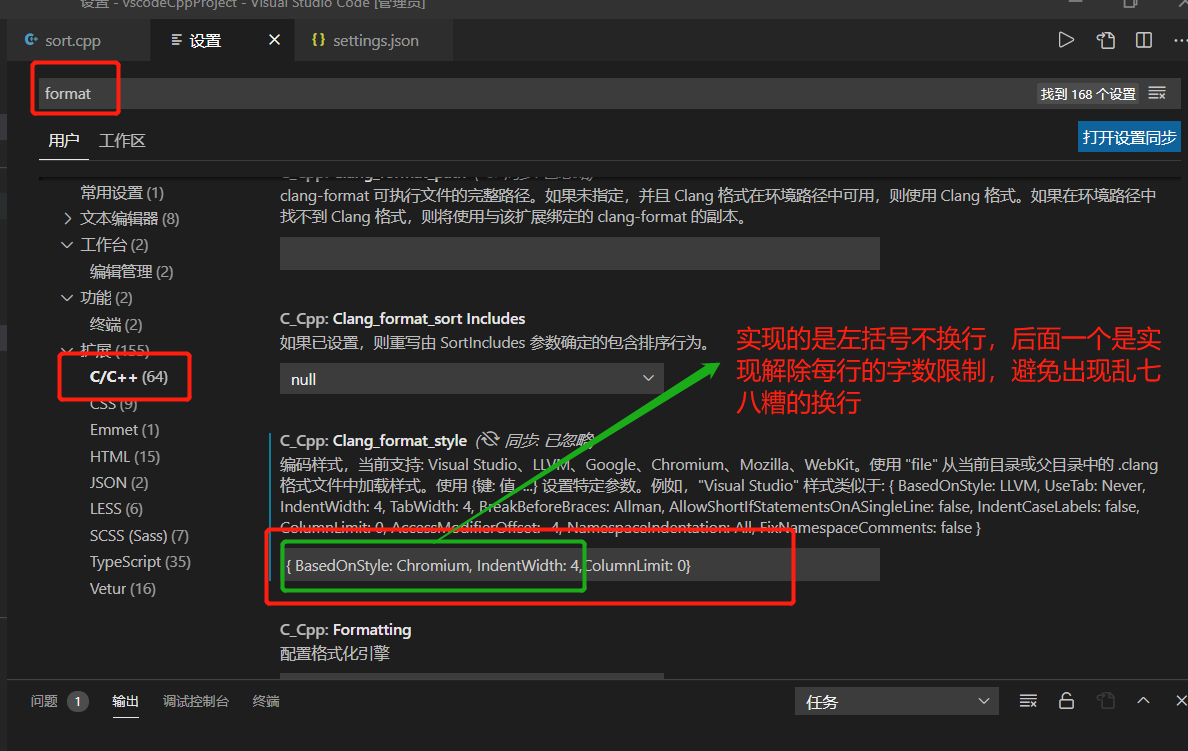Image resolution: width=1188 pixels, height=751 pixels.
Task: Select Vetur (16) extension settings
Action: click(x=123, y=589)
